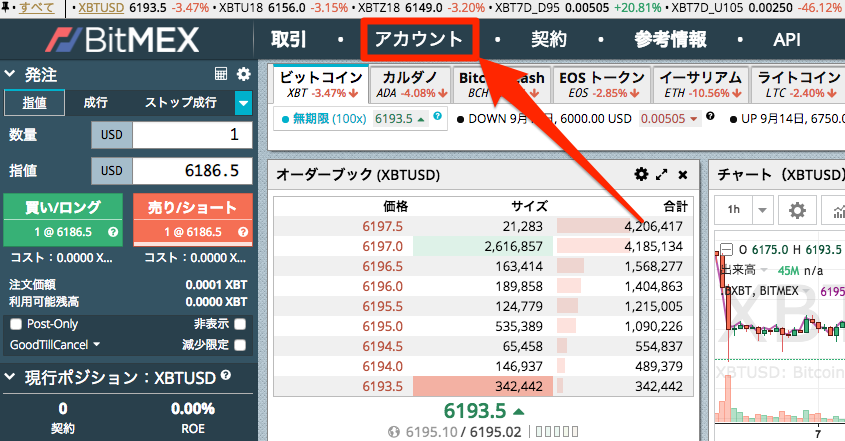Screen dimensions: 845x441
Task: Close the Order Book panel
Action: (682, 175)
